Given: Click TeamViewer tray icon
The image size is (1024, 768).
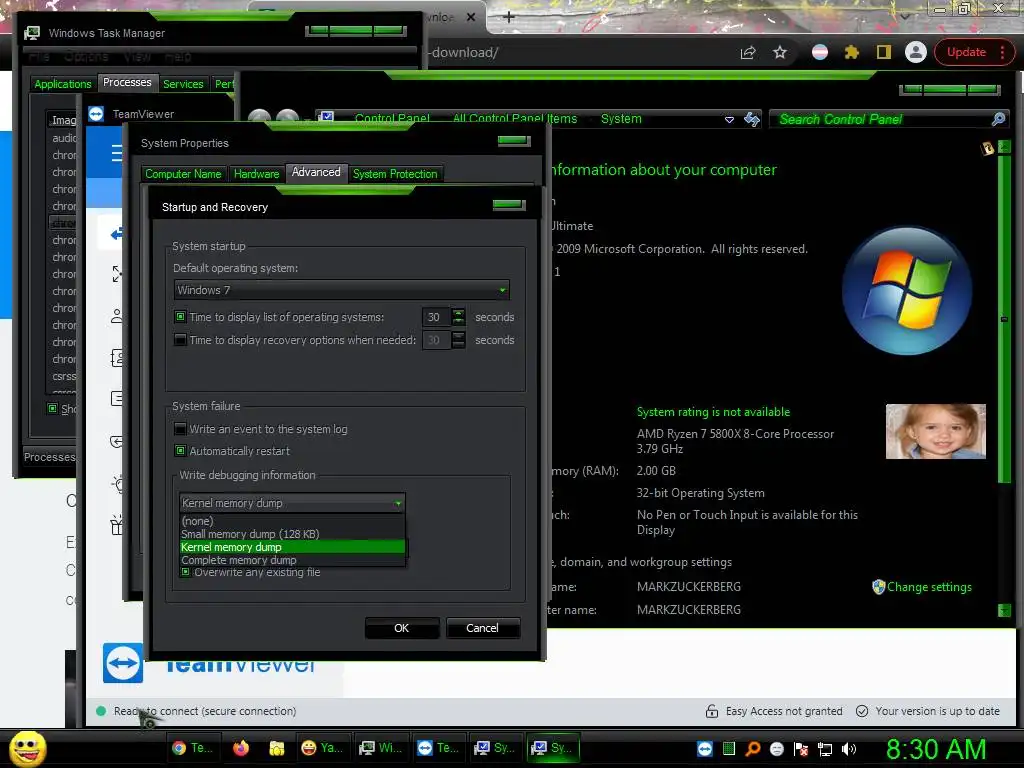Looking at the screenshot, I should click(705, 748).
